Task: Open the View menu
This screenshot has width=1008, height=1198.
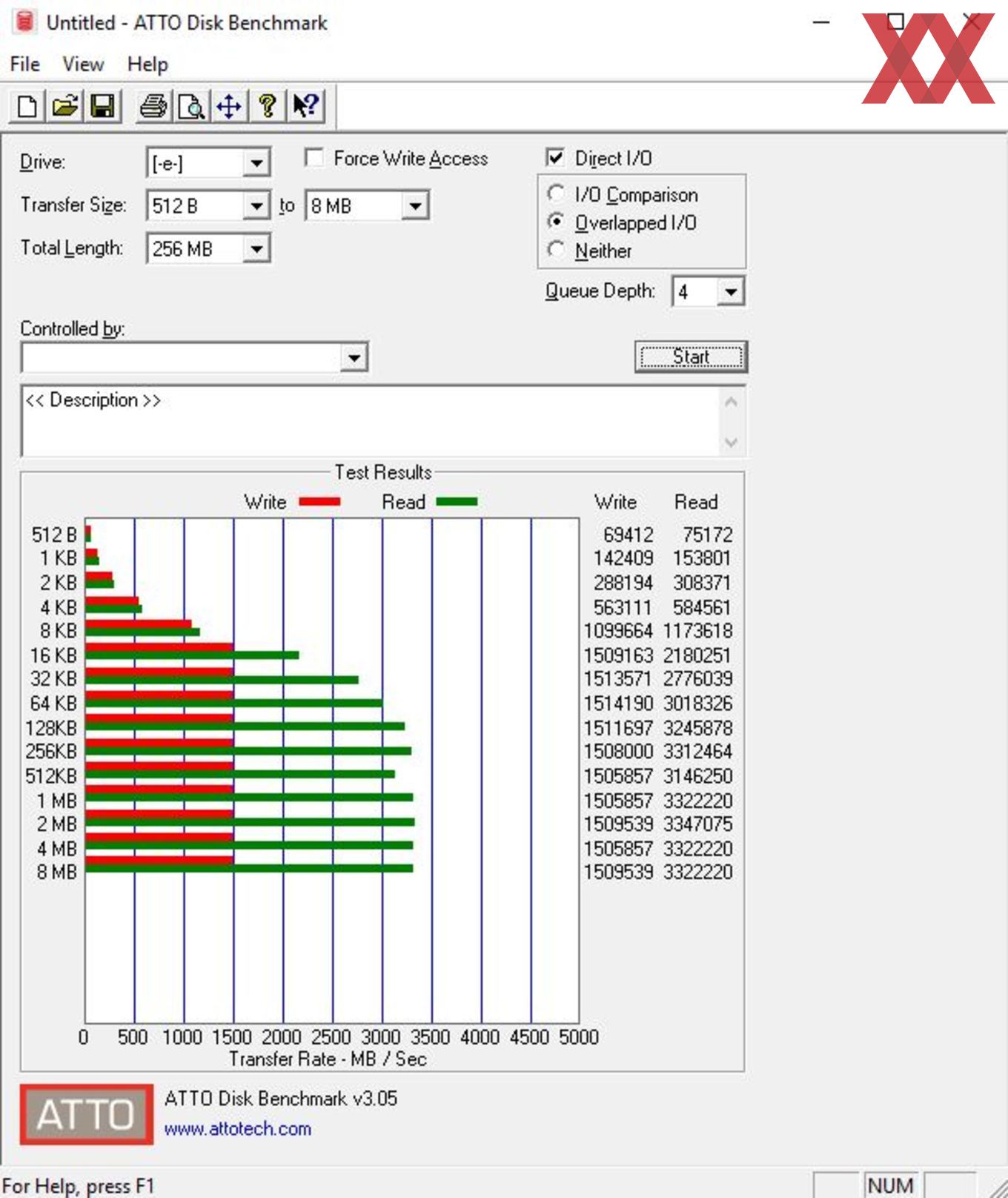Action: pos(83,64)
